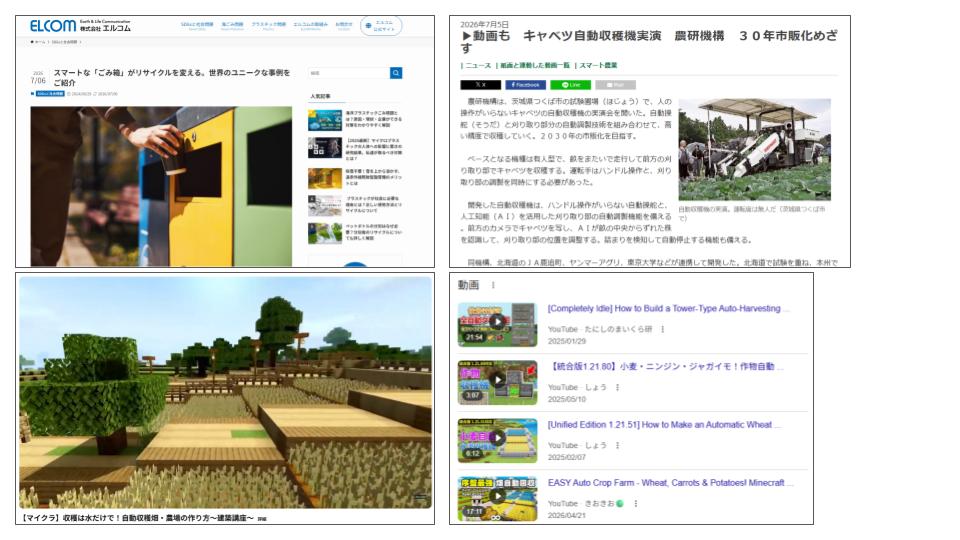960x540 pixels.
Task: Click the blue category tag under article title
Action: [x=50, y=94]
